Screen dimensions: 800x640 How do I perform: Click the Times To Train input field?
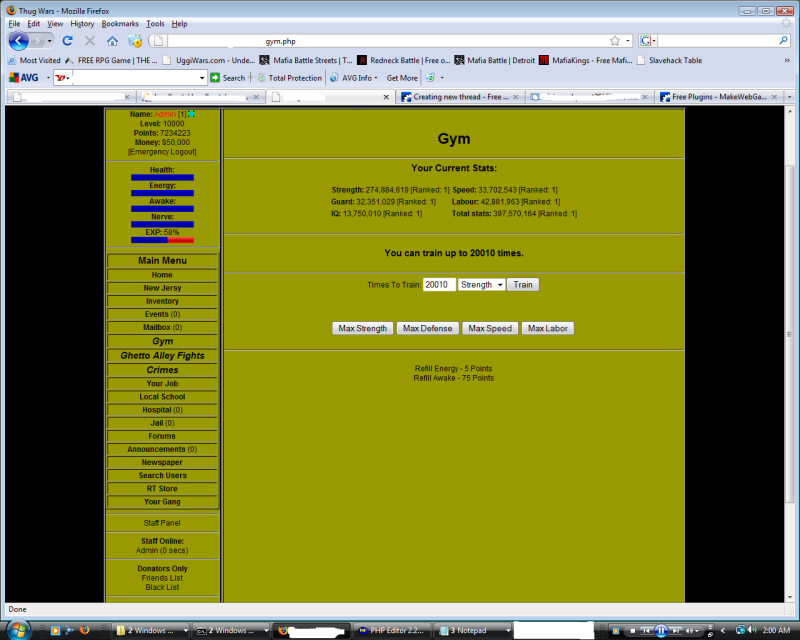click(438, 285)
